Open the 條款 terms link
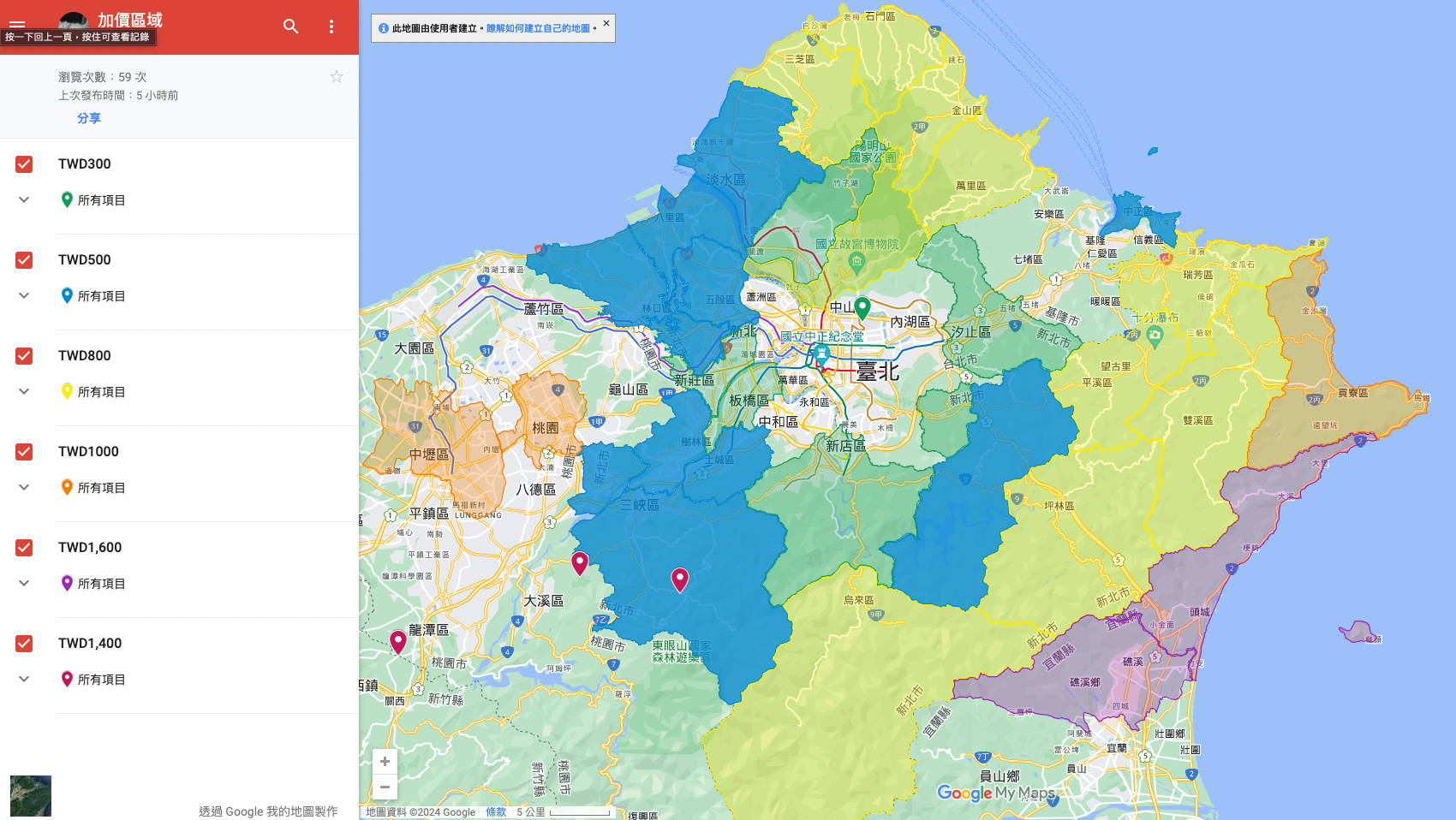The height and width of the screenshot is (820, 1456). coord(496,812)
